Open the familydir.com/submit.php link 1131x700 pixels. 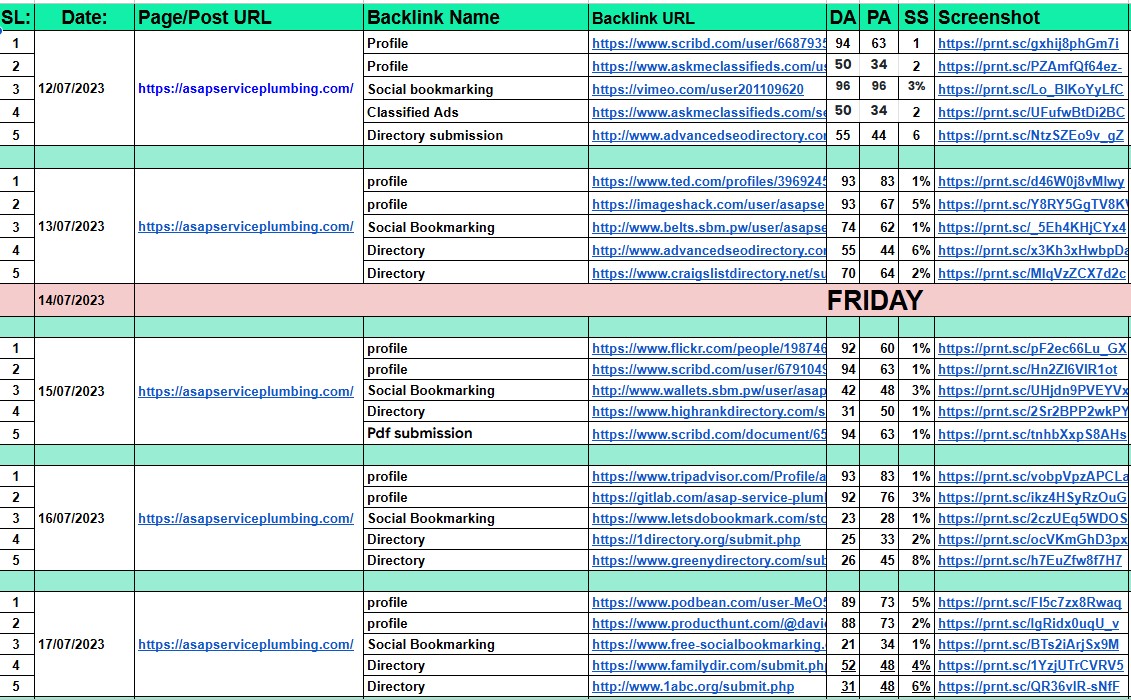tap(708, 665)
